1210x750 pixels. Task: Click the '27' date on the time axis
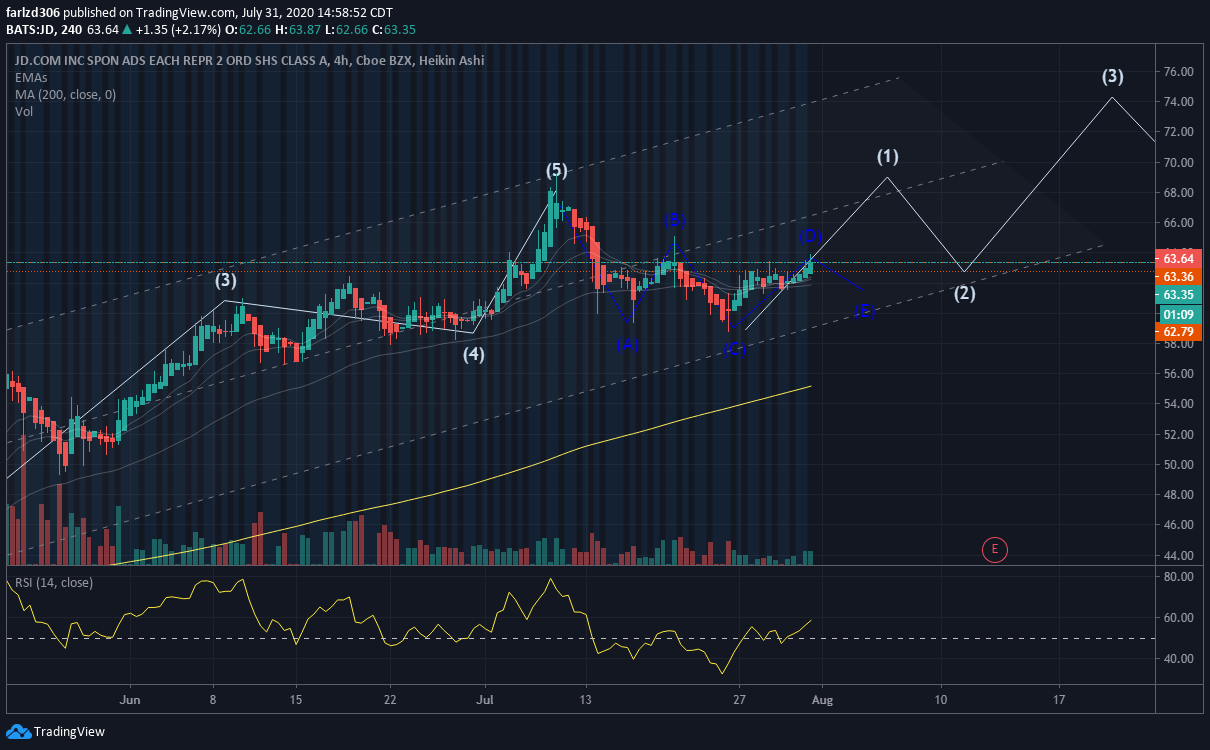[738, 700]
